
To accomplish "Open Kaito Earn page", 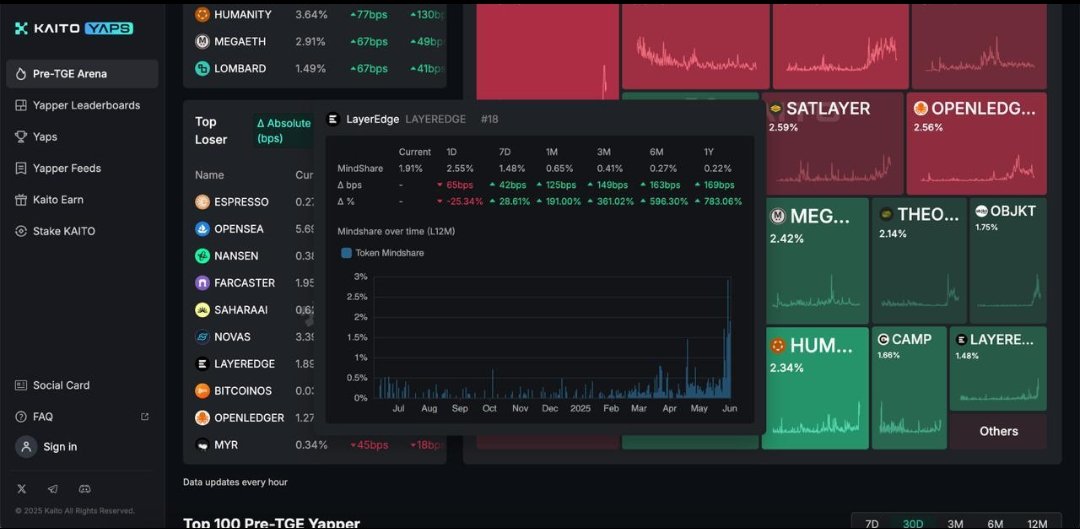I will point(82,200).
